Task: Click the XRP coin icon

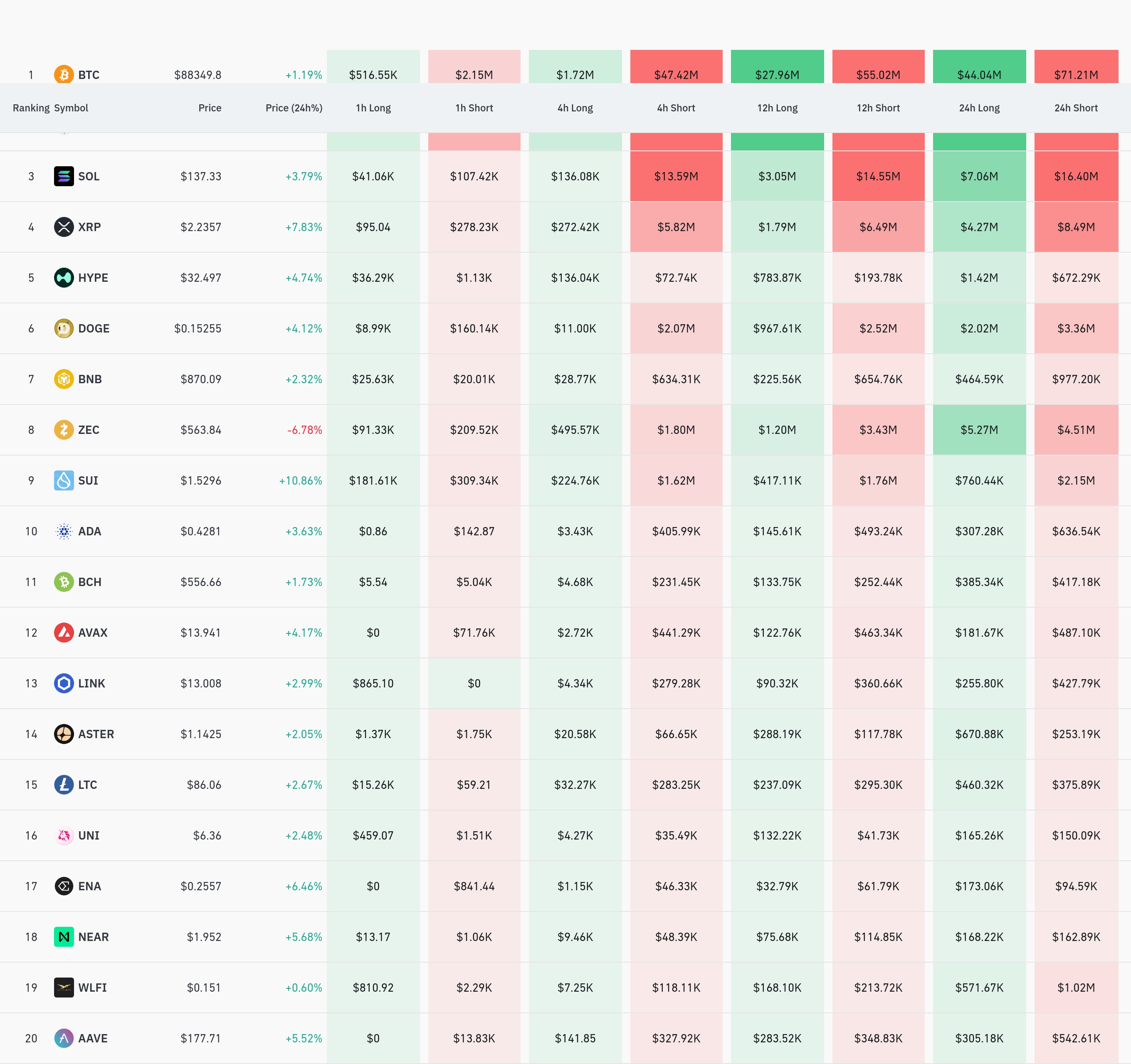Action: tap(64, 227)
